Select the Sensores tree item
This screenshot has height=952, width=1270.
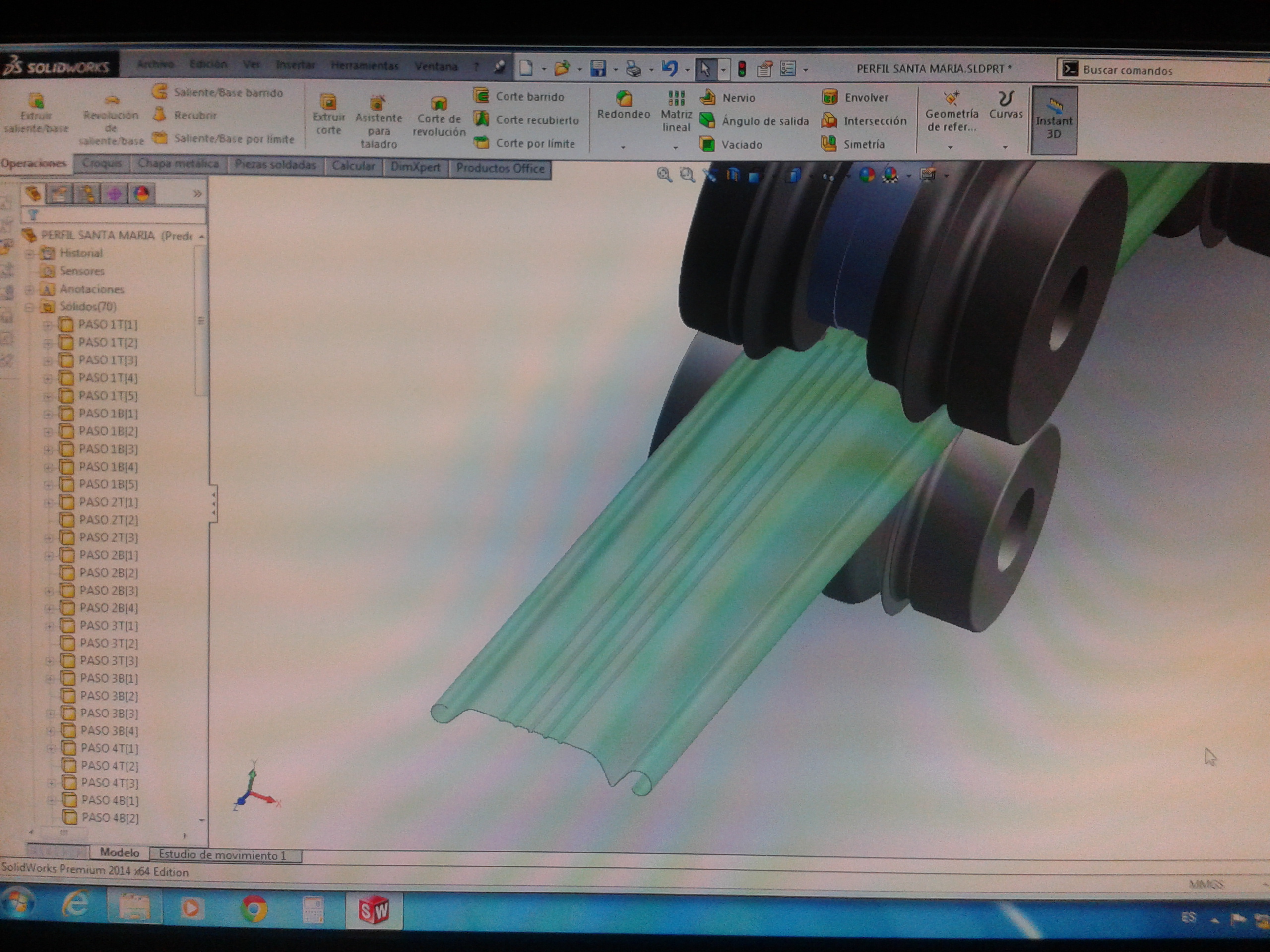(73, 271)
